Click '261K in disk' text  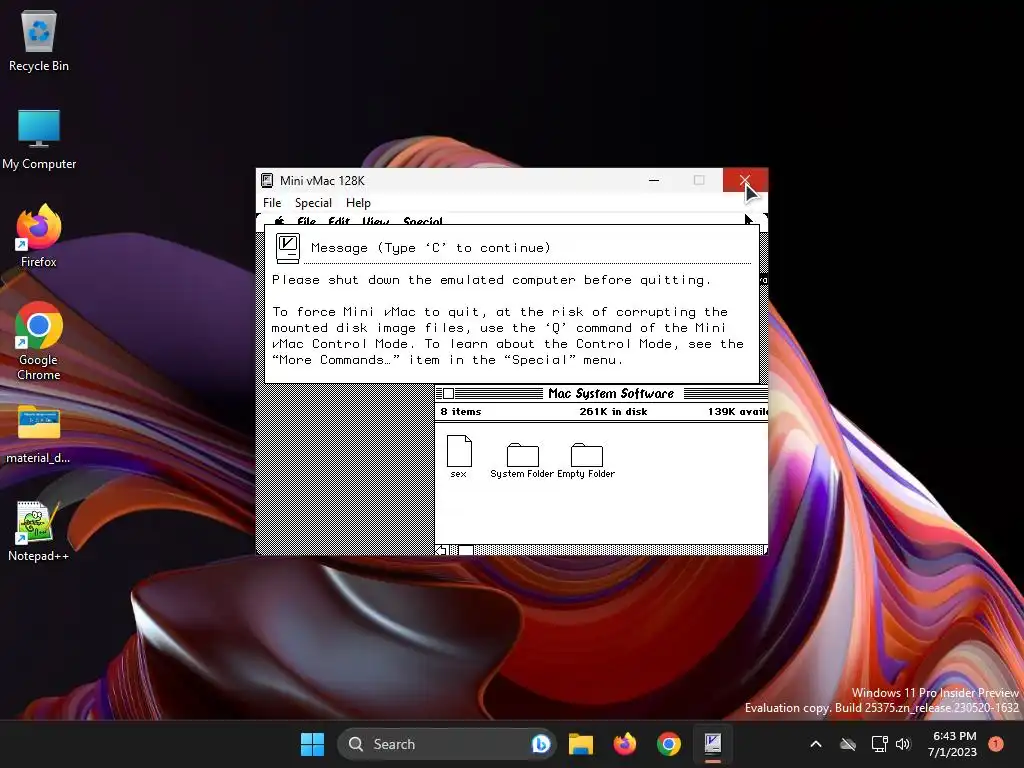(x=613, y=411)
